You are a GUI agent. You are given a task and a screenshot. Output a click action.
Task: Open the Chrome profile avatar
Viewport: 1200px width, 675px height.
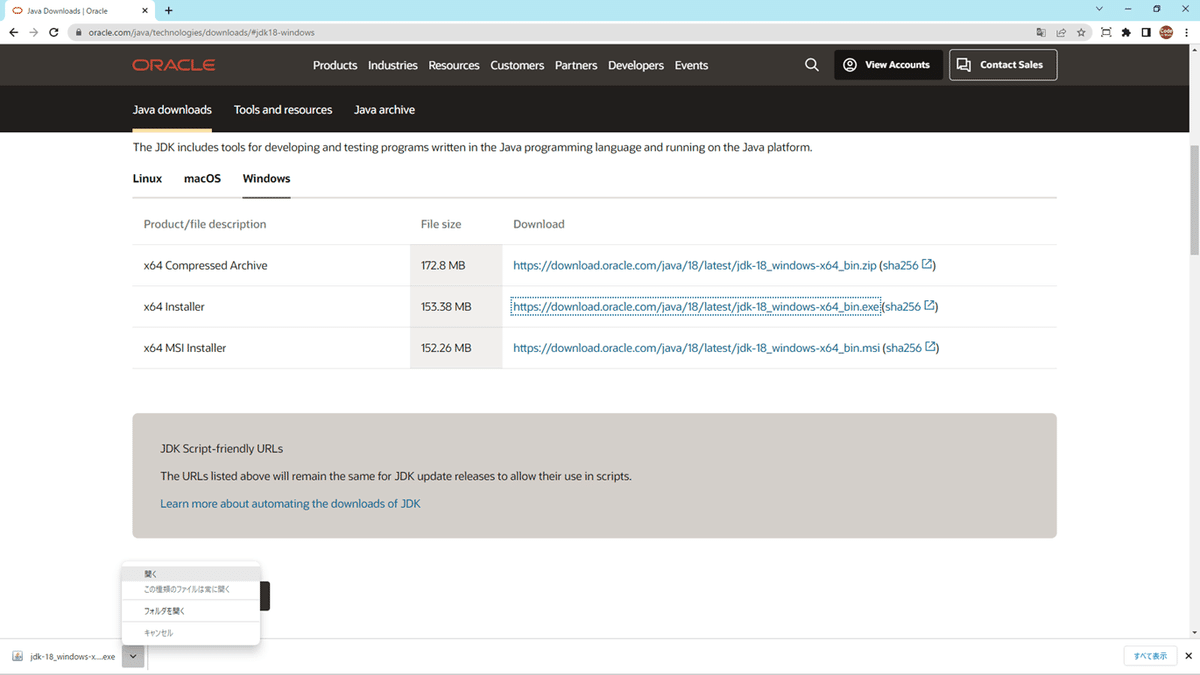(x=1166, y=32)
